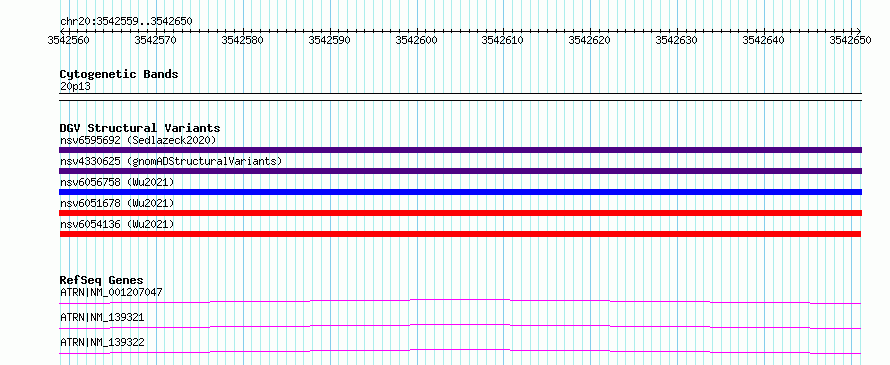
Task: Select variant label nsv6595692 (Sedlazeck2020)
Action: click(138, 140)
